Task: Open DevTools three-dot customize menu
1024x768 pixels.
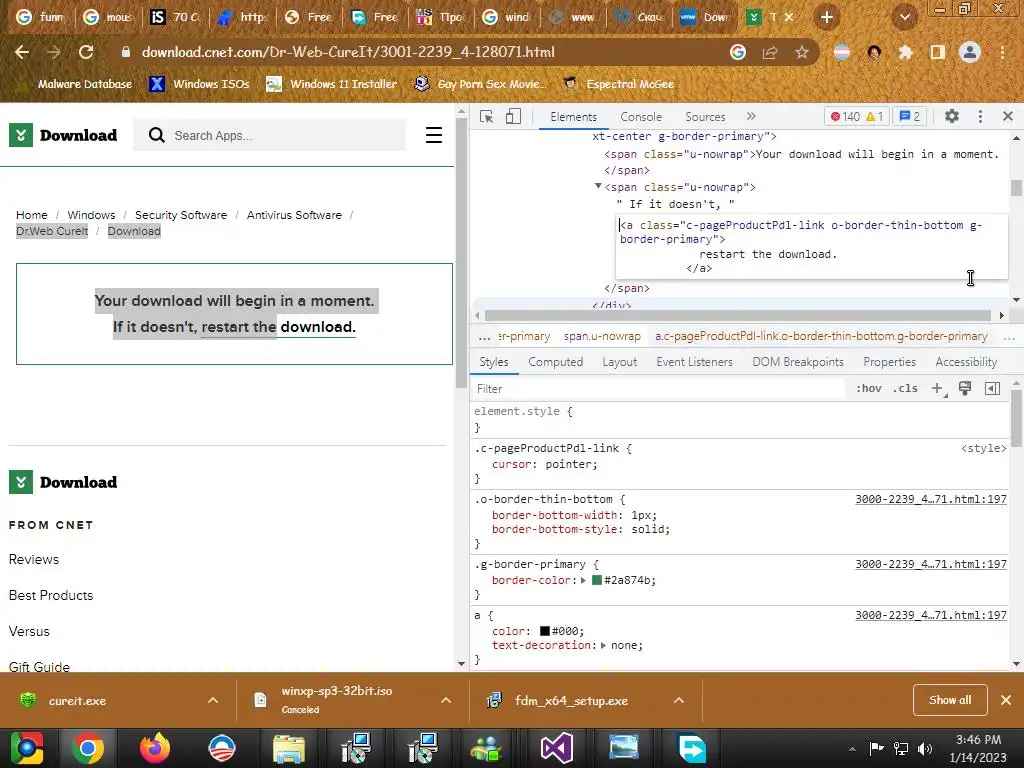Action: tap(980, 116)
